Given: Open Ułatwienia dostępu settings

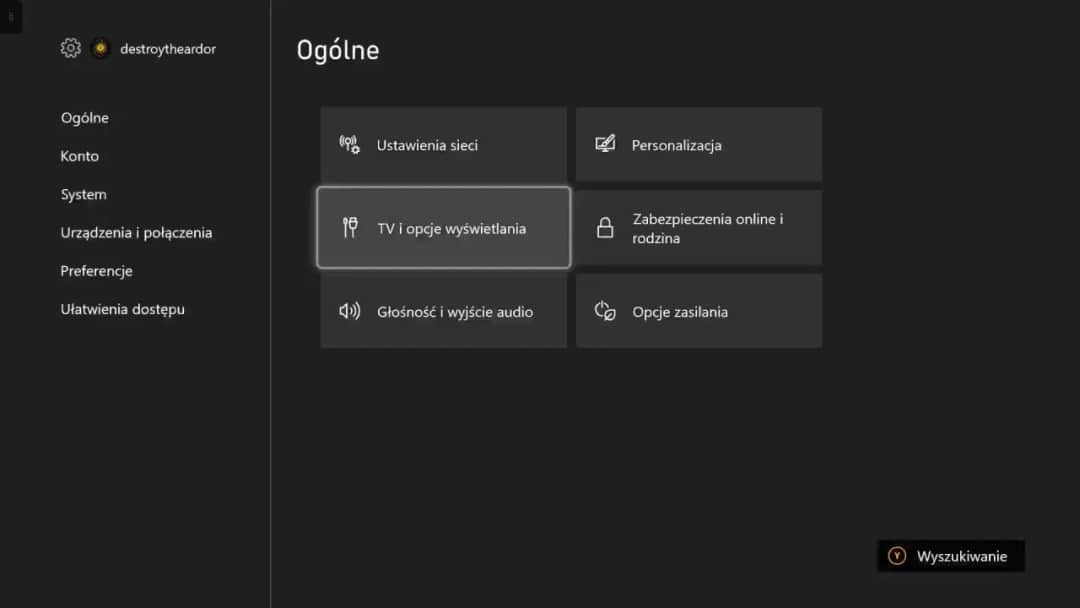Looking at the screenshot, I should point(122,309).
